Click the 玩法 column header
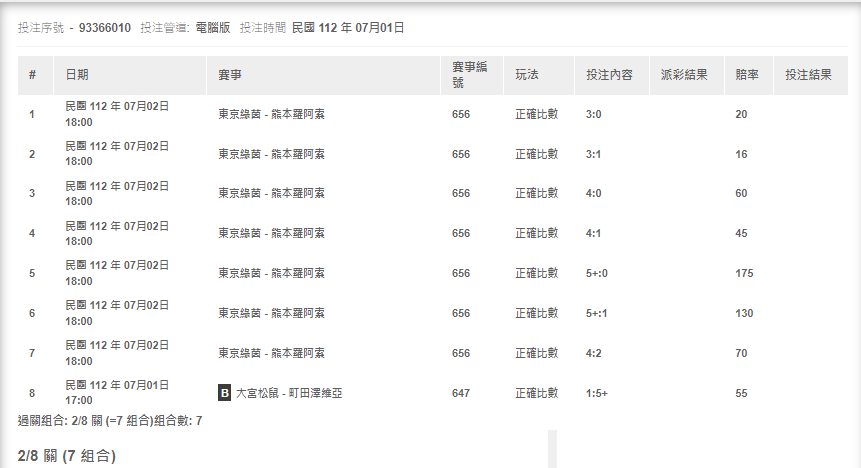The image size is (861, 468). [527, 75]
